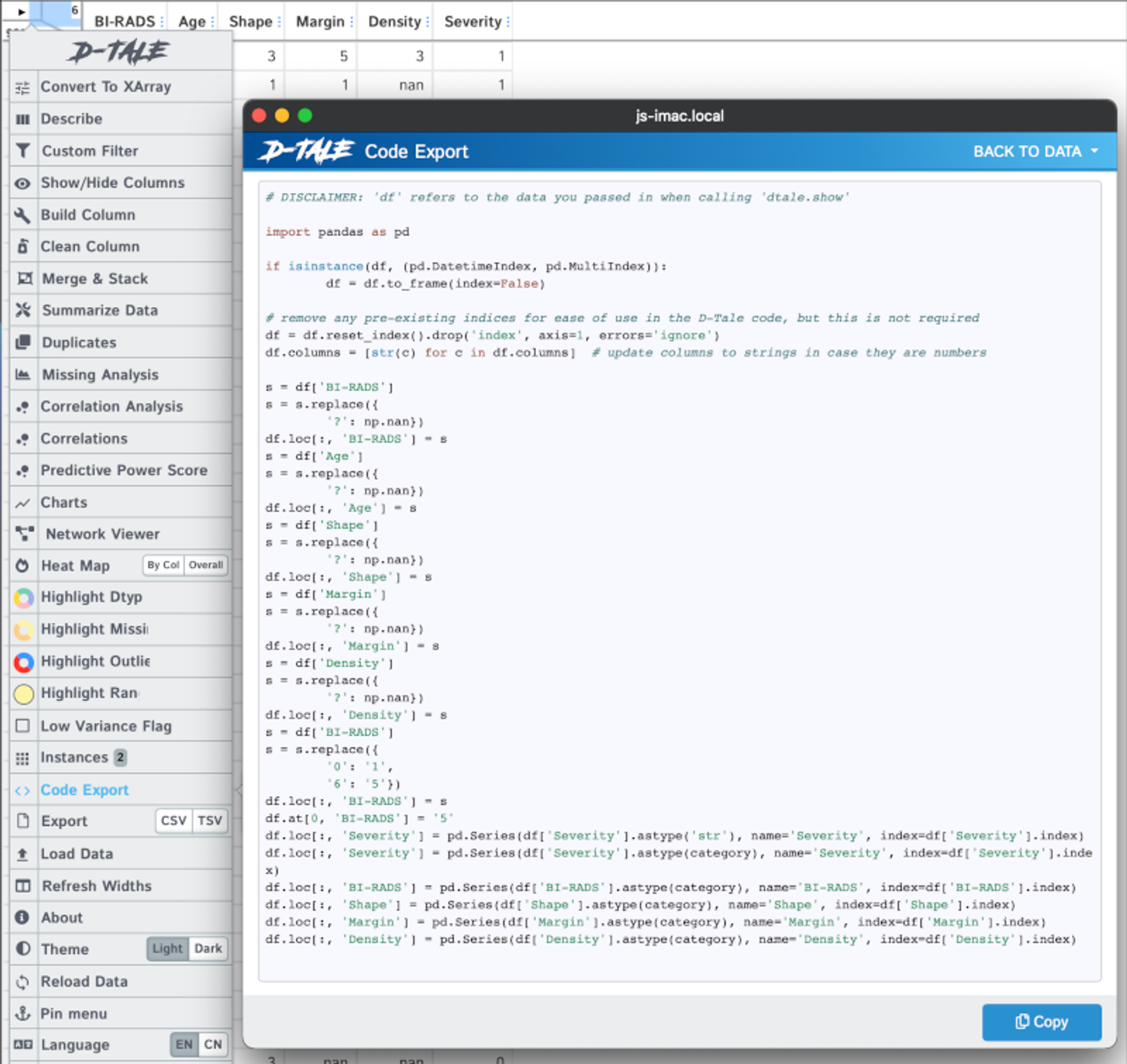Click the Refresh Widths columns icon

(23, 886)
